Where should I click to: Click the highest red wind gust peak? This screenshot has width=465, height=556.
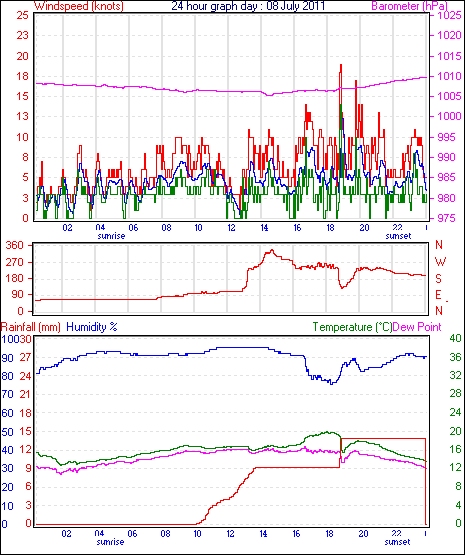[x=341, y=65]
